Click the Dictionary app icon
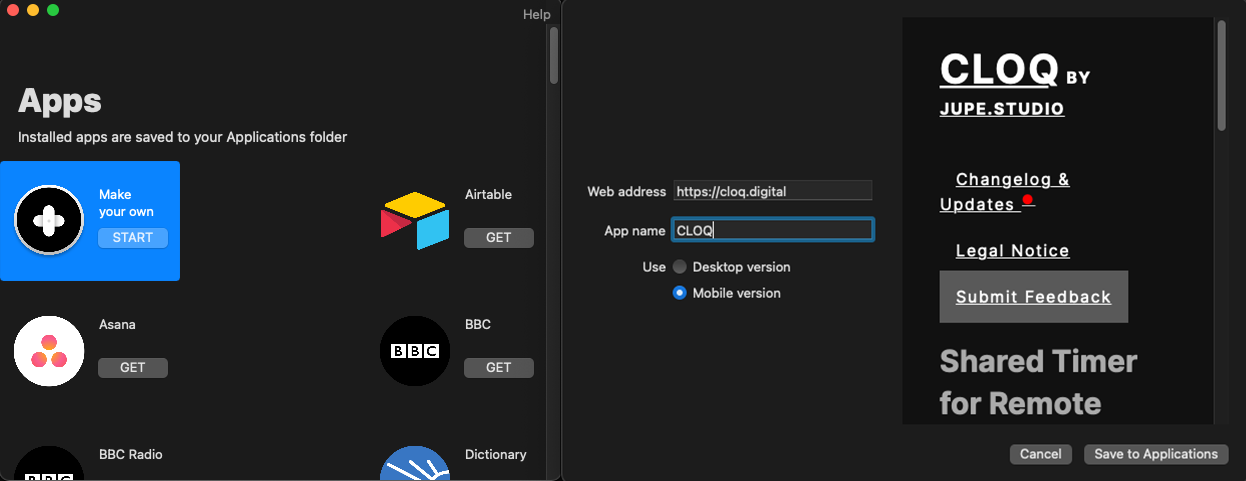Viewport: 1246px width, 481px height. pyautogui.click(x=415, y=464)
